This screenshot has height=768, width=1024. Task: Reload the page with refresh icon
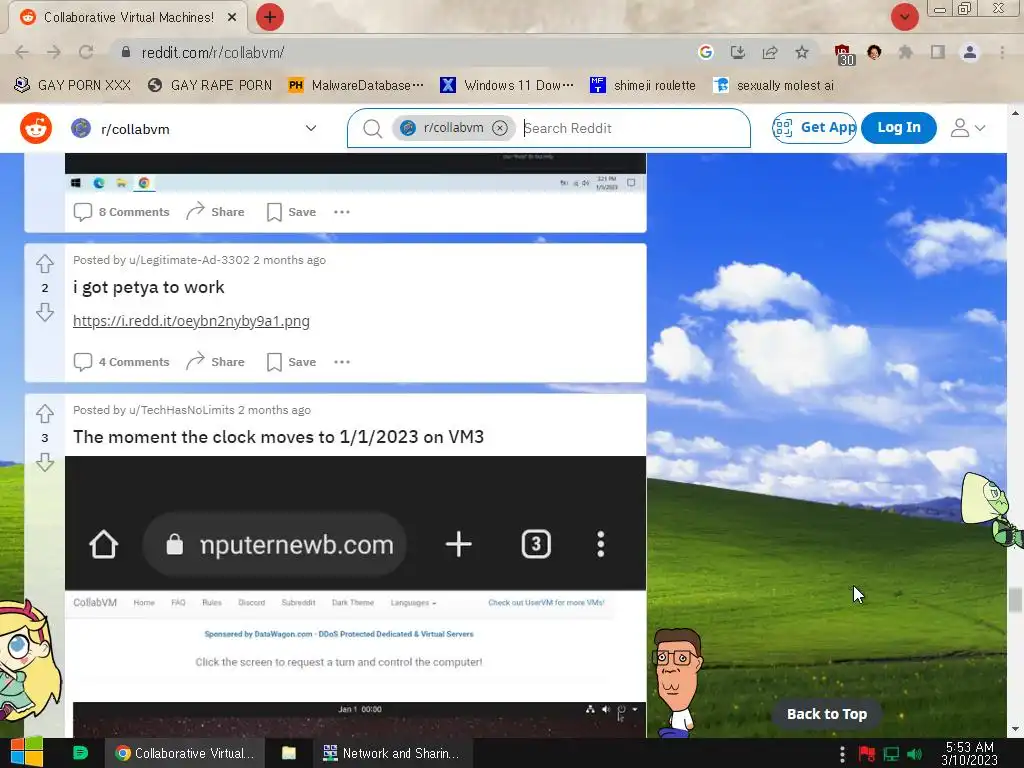coord(86,52)
